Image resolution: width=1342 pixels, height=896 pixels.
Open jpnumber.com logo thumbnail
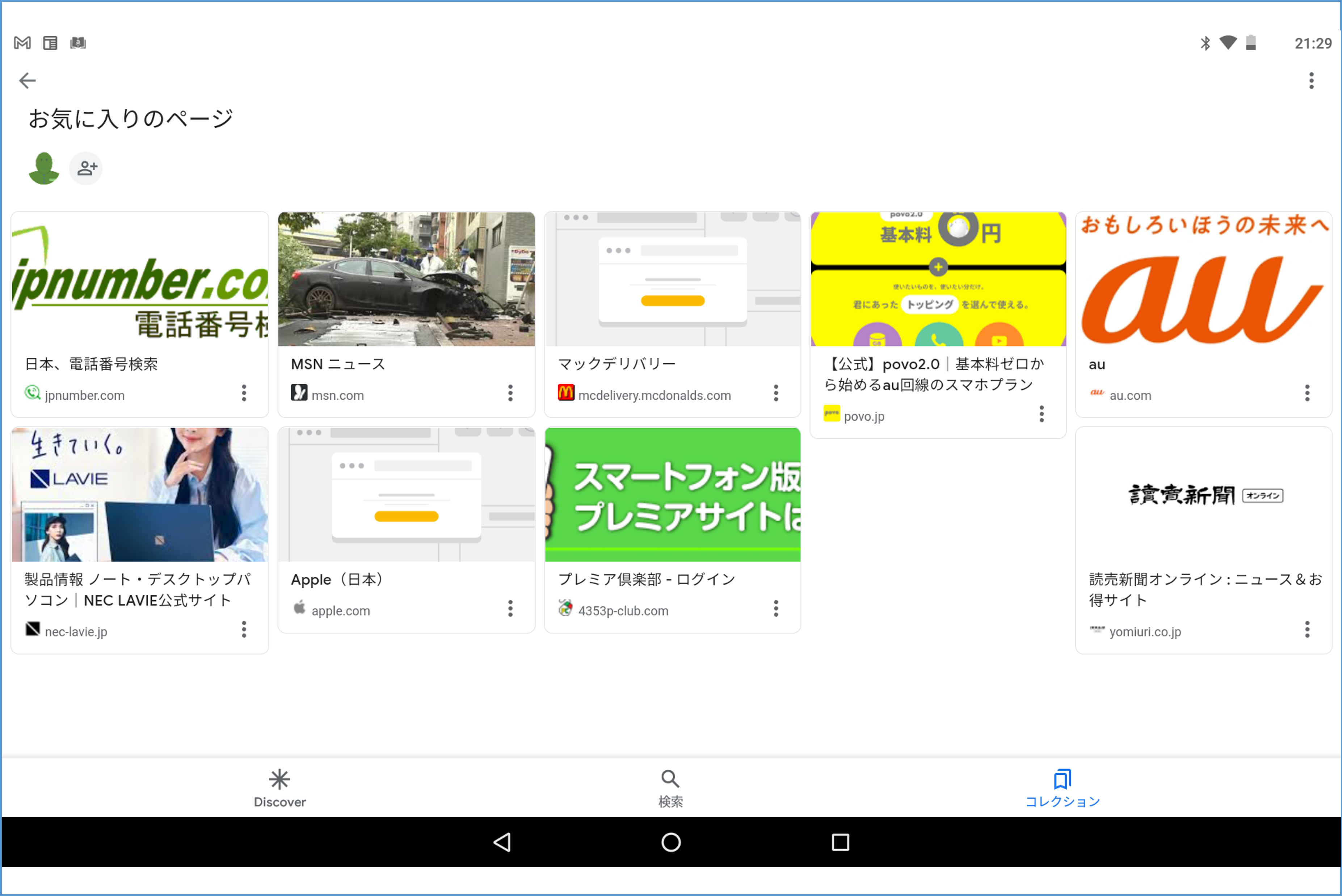tap(140, 279)
